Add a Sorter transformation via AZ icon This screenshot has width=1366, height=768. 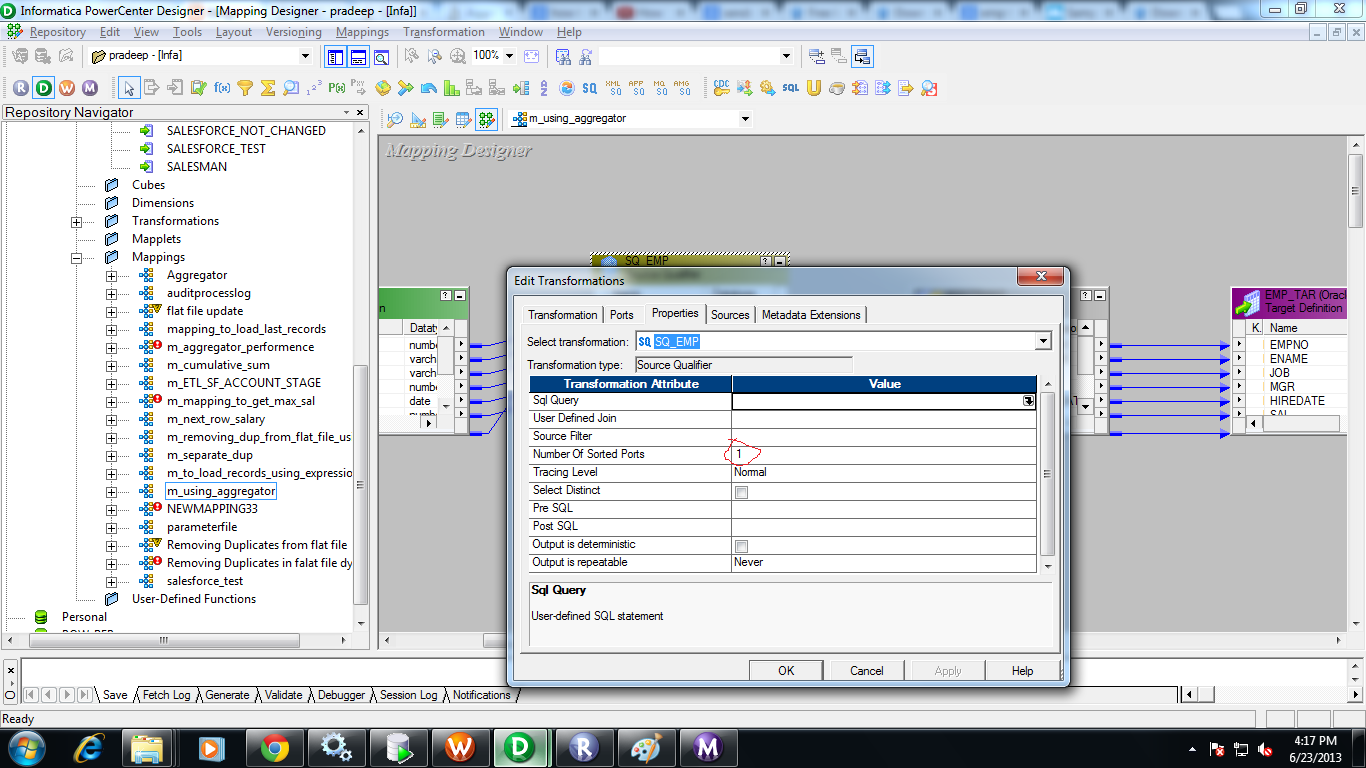(543, 88)
